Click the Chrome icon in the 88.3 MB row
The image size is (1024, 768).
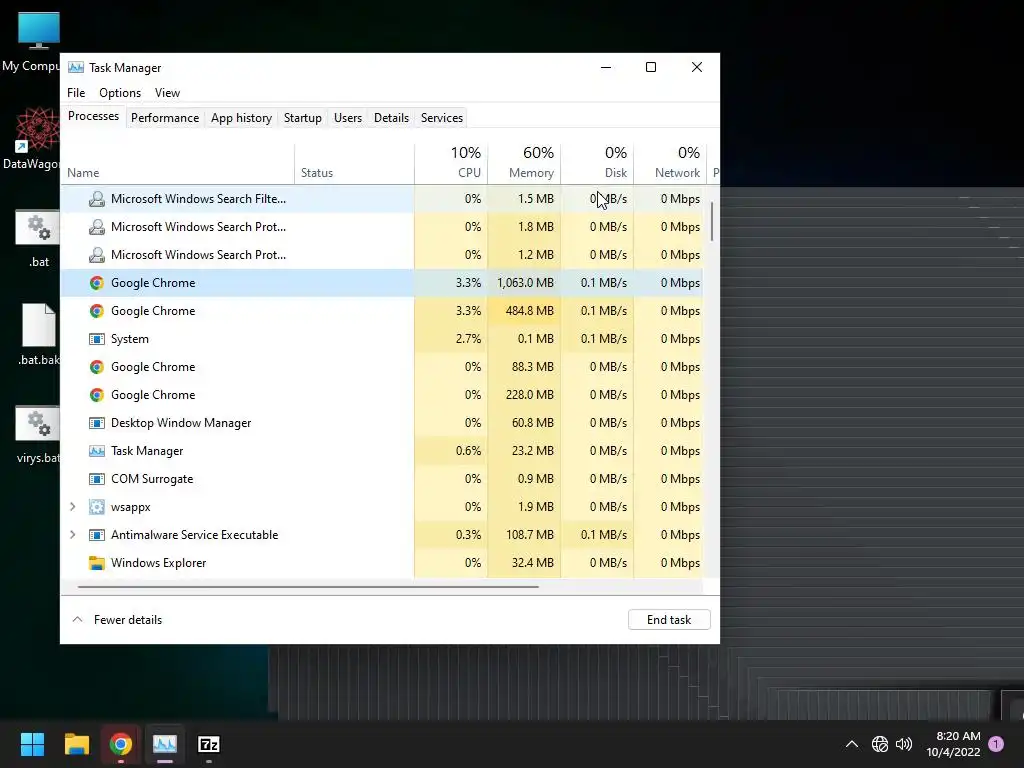97,367
